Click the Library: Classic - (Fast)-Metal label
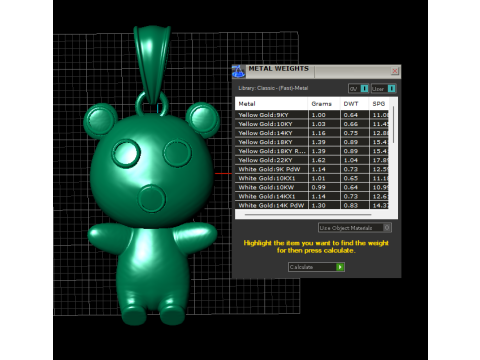The image size is (480, 360). click(x=273, y=88)
